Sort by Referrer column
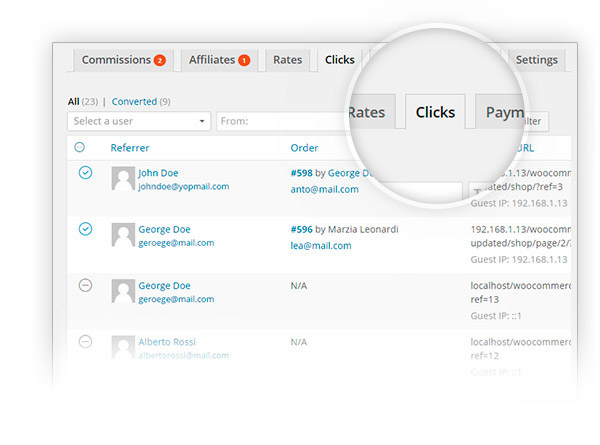Image resolution: width=600 pixels, height=445 pixels. pyautogui.click(x=130, y=148)
